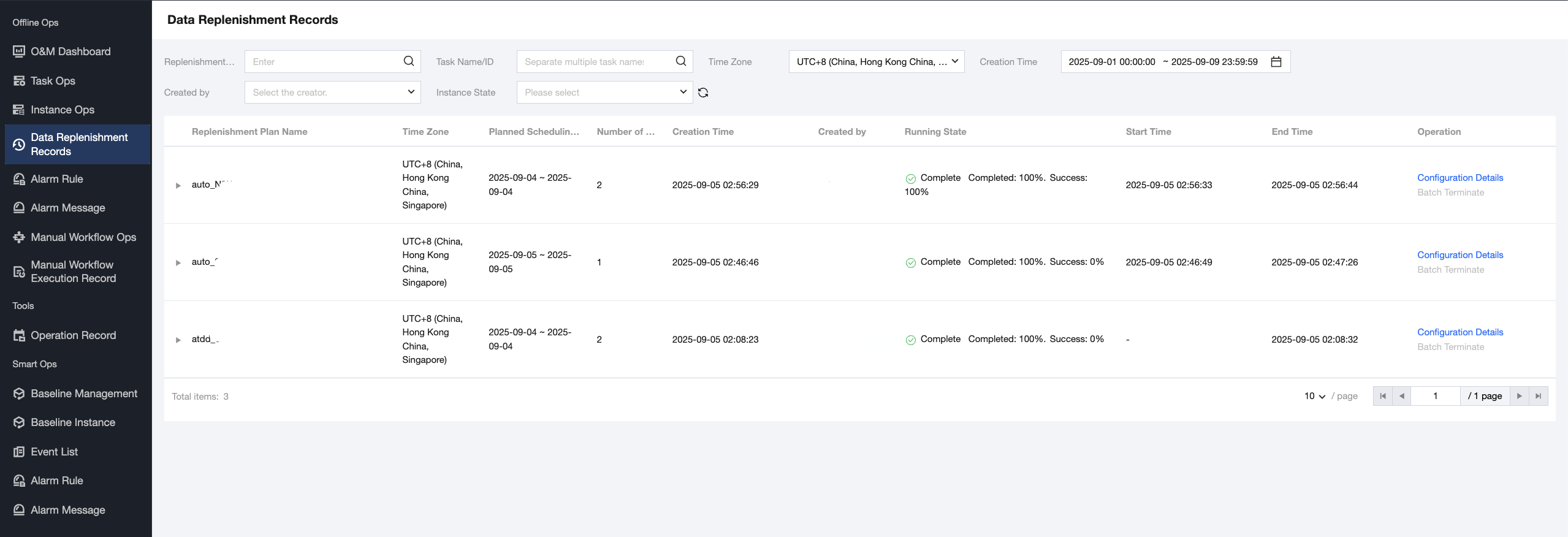The width and height of the screenshot is (1568, 537).
Task: Open Configuration Details for the atdd_ record
Action: pyautogui.click(x=1460, y=332)
